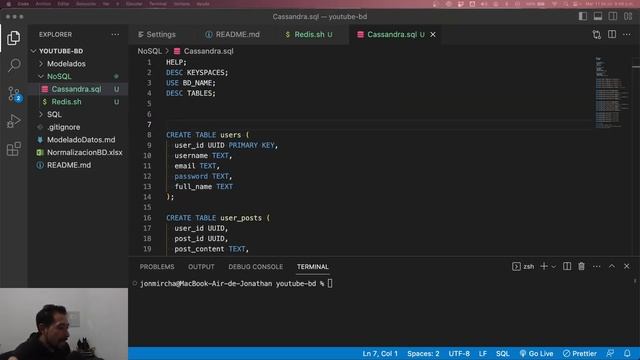
Task: Open Explorer more actions ellipsis
Action: (x=116, y=35)
